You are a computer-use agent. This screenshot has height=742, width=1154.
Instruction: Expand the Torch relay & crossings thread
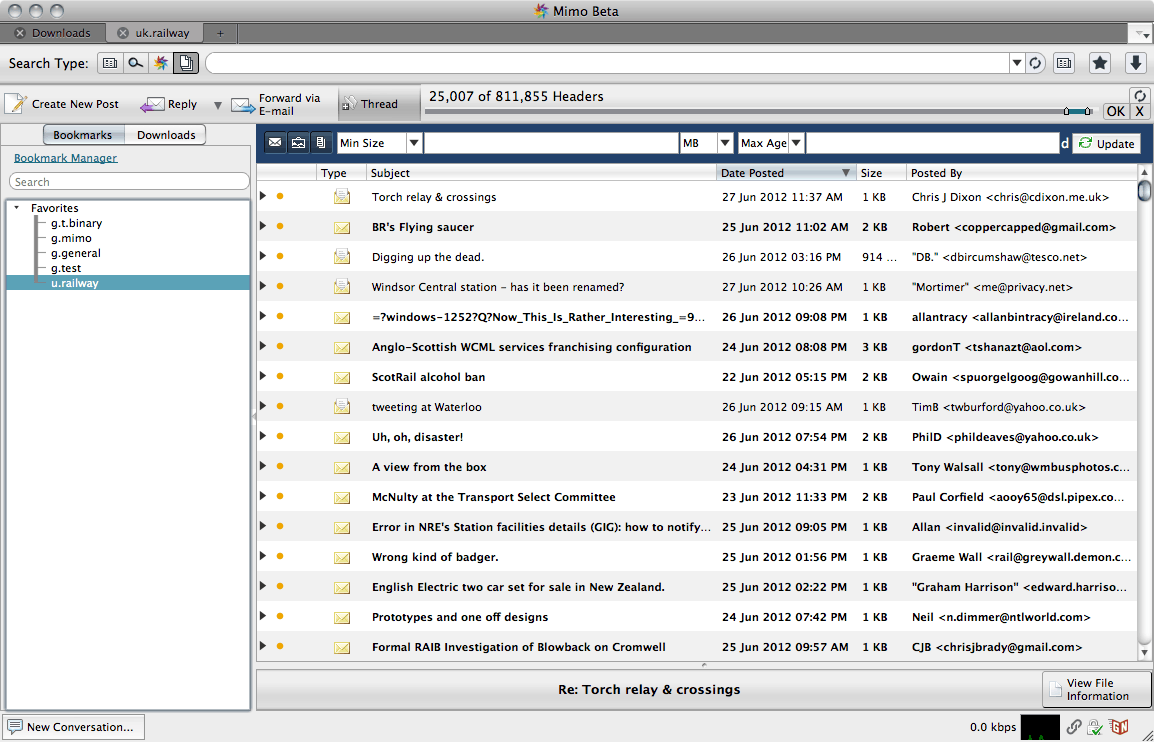pos(263,196)
